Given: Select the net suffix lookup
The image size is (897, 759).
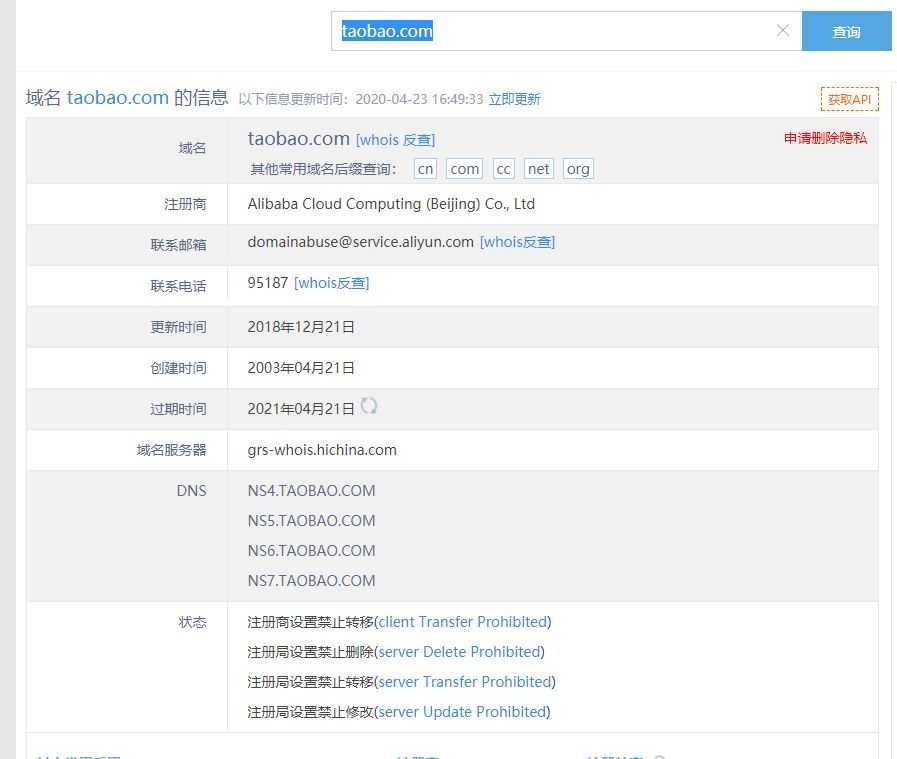Looking at the screenshot, I should [x=538, y=169].
